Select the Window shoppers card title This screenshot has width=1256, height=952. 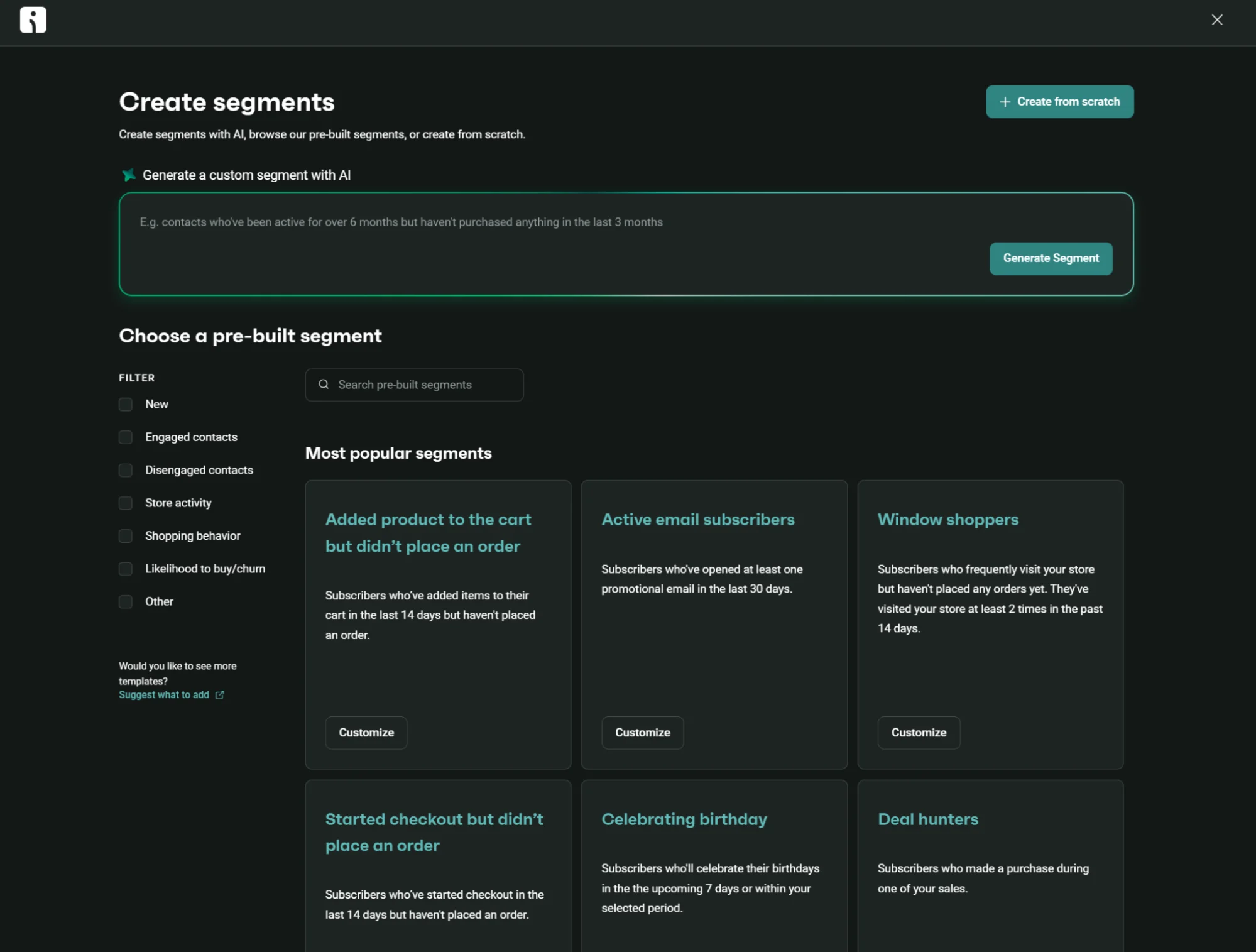click(x=947, y=520)
